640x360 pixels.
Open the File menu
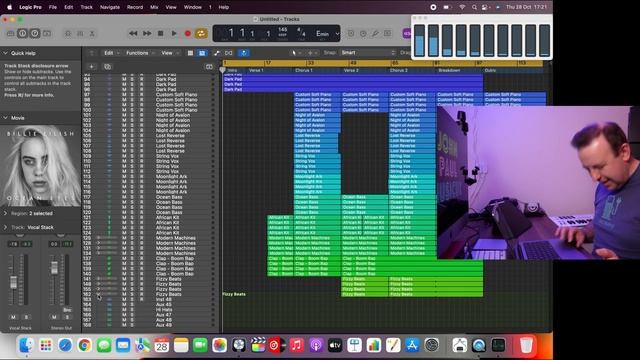pyautogui.click(x=53, y=7)
